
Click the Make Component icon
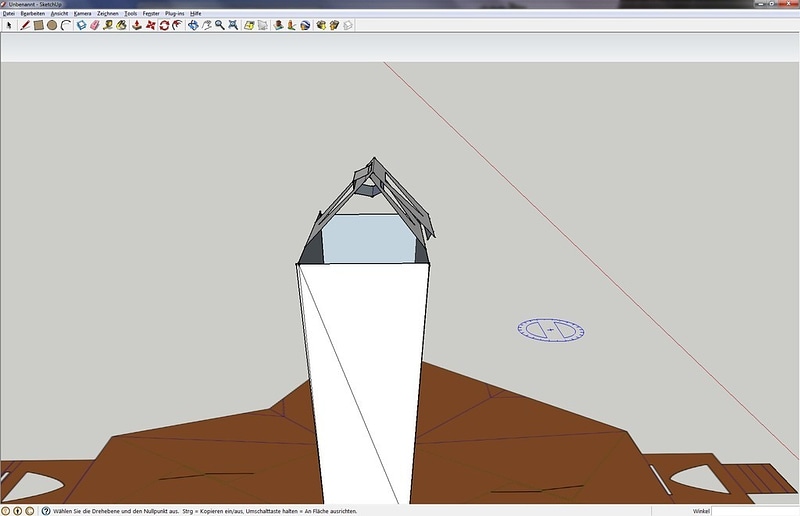point(81,25)
